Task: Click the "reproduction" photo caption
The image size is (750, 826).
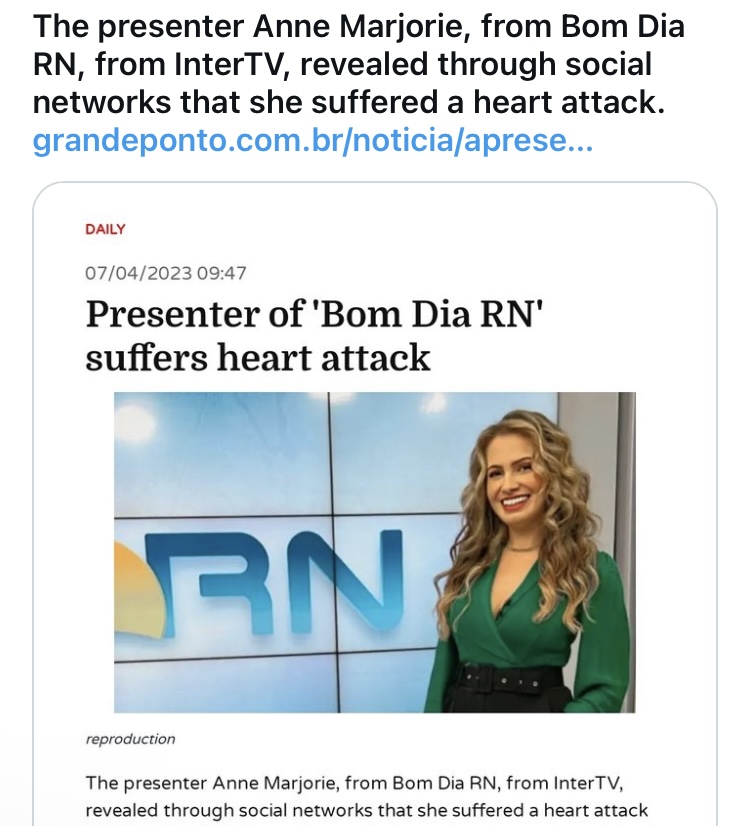Action: coord(130,739)
